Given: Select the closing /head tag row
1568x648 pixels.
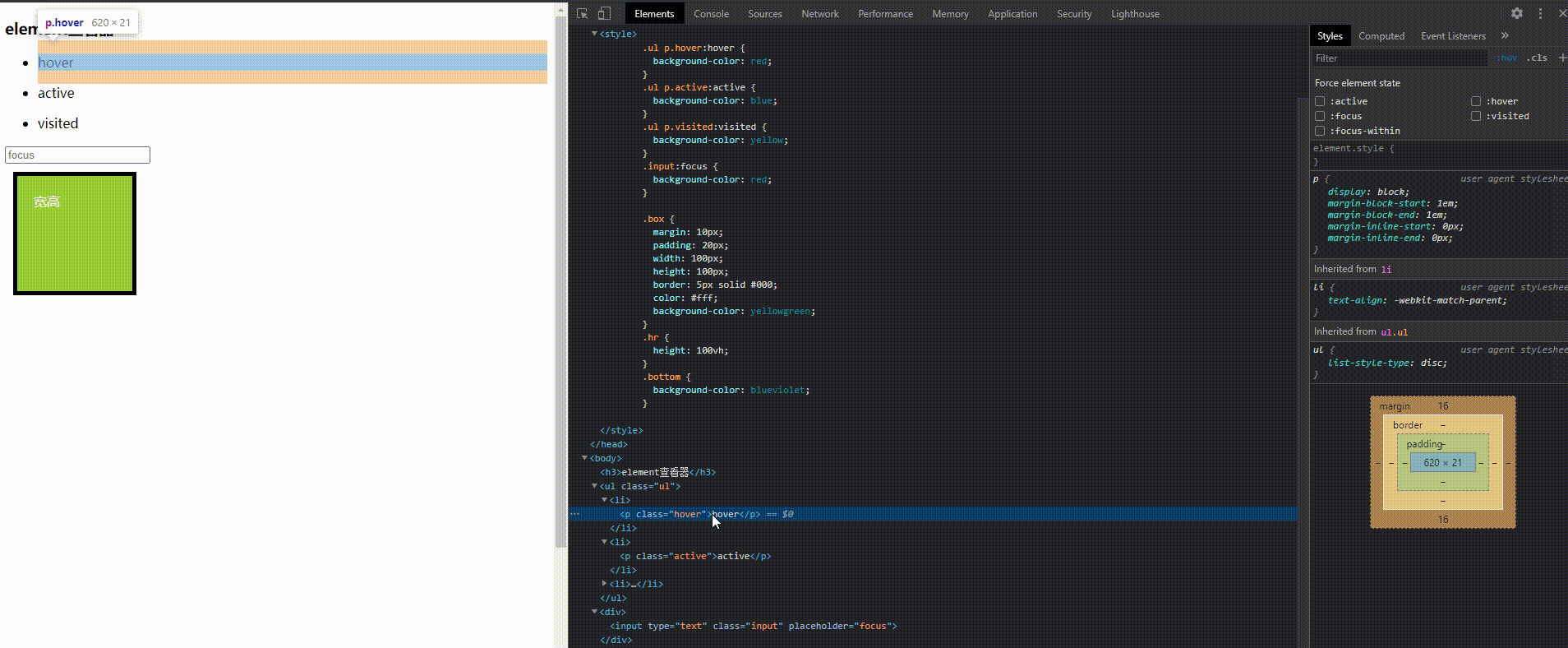Looking at the screenshot, I should [x=608, y=444].
